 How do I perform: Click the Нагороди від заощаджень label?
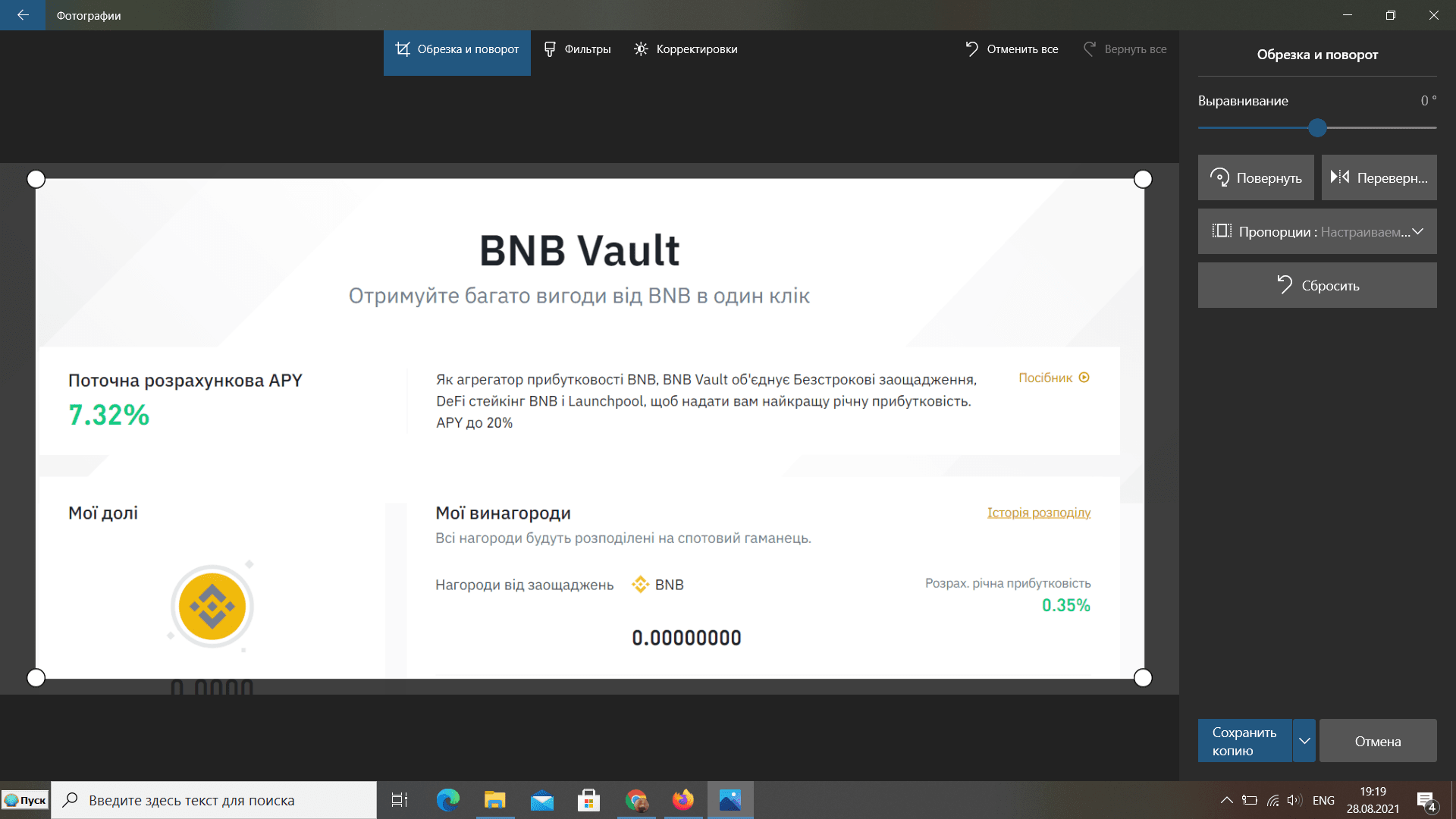coord(524,585)
